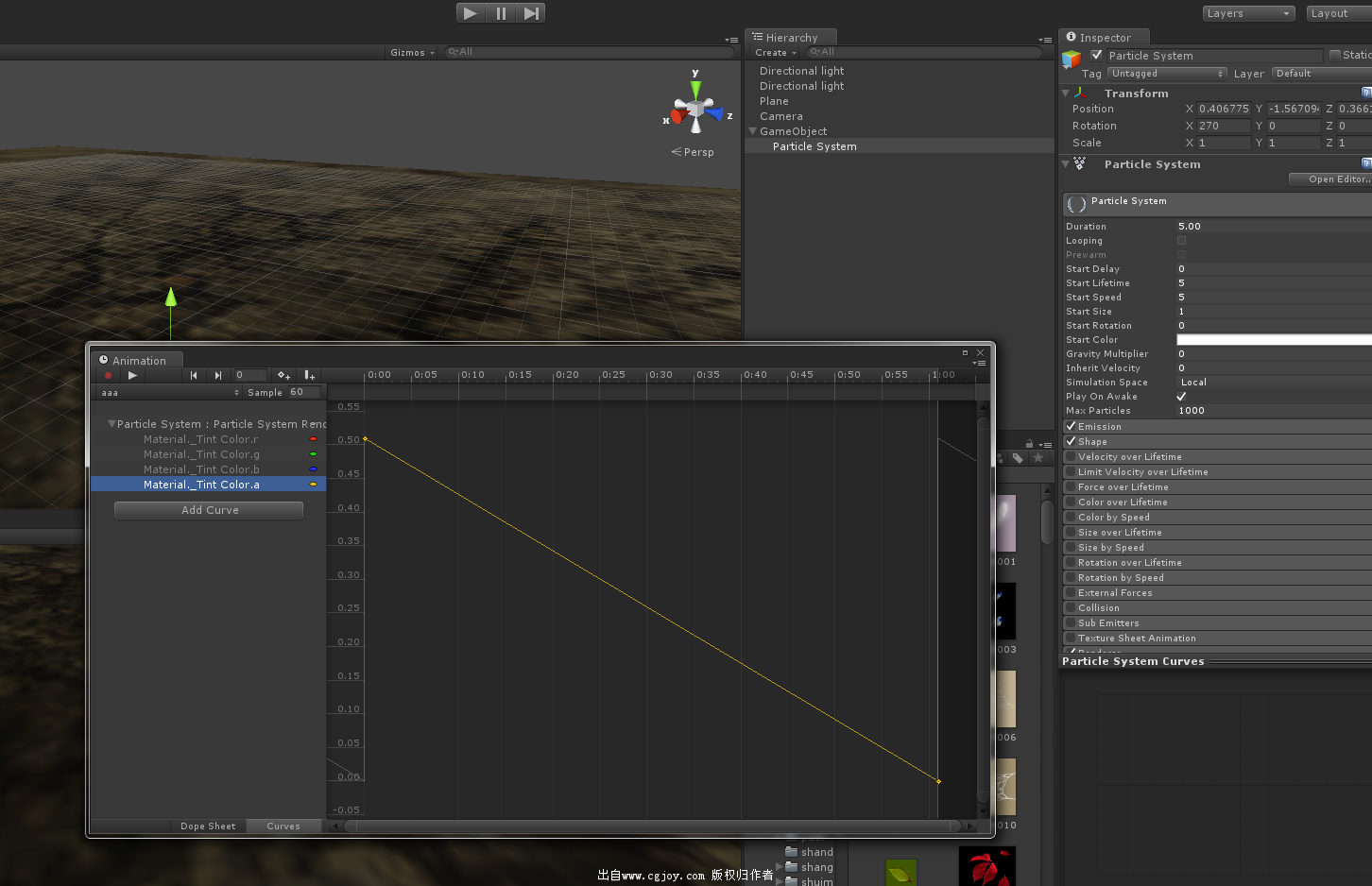This screenshot has width=1372, height=886.
Task: Click the main Pause button in the toolbar
Action: tap(501, 13)
